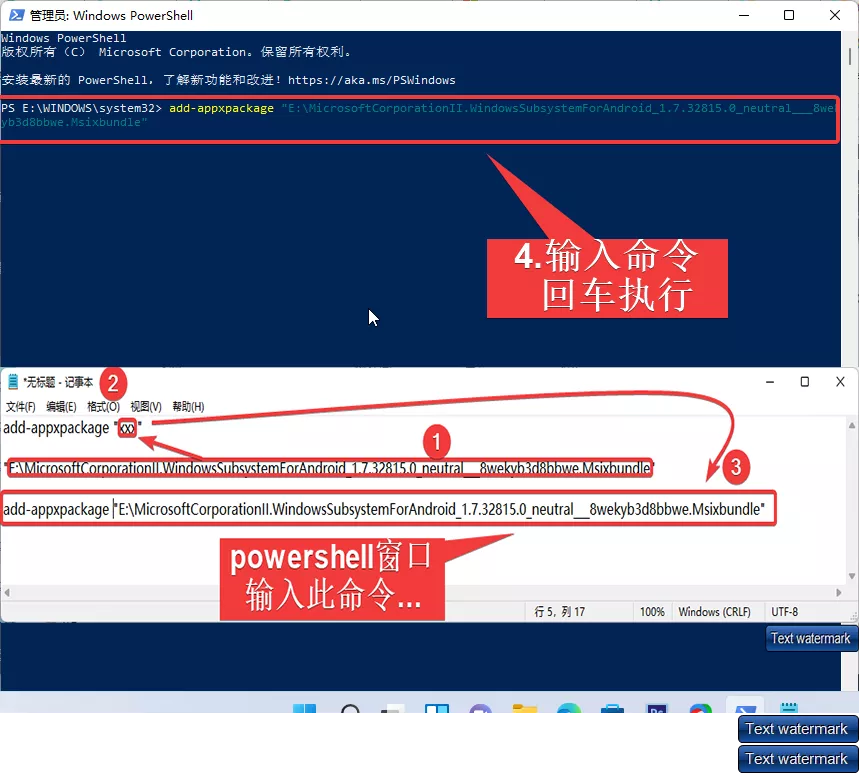Viewport: 859px width, 773px height.
Task: Click the '管理员: Windows PowerShell' window title
Action: (x=111, y=15)
